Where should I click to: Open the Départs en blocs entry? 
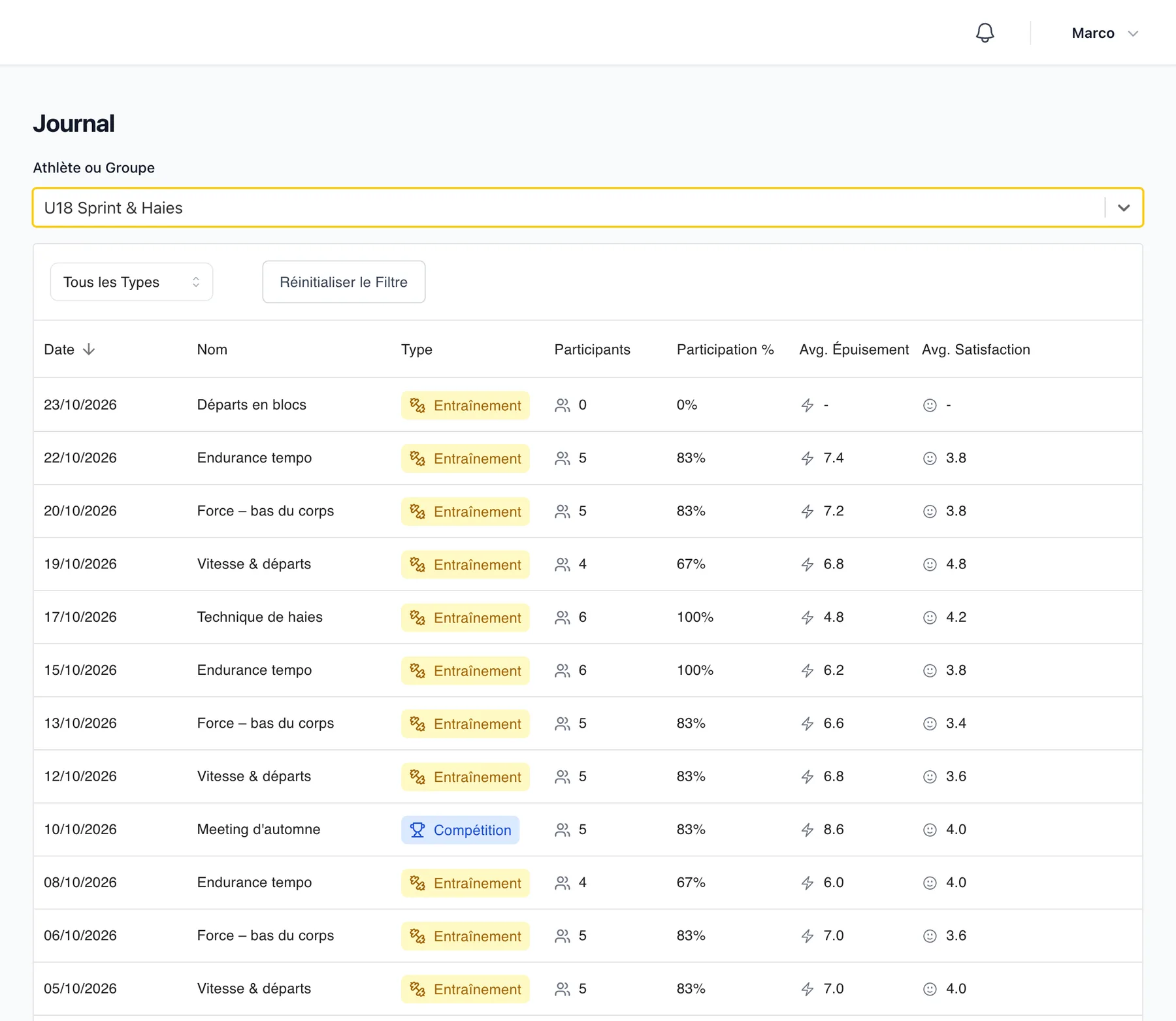point(252,405)
